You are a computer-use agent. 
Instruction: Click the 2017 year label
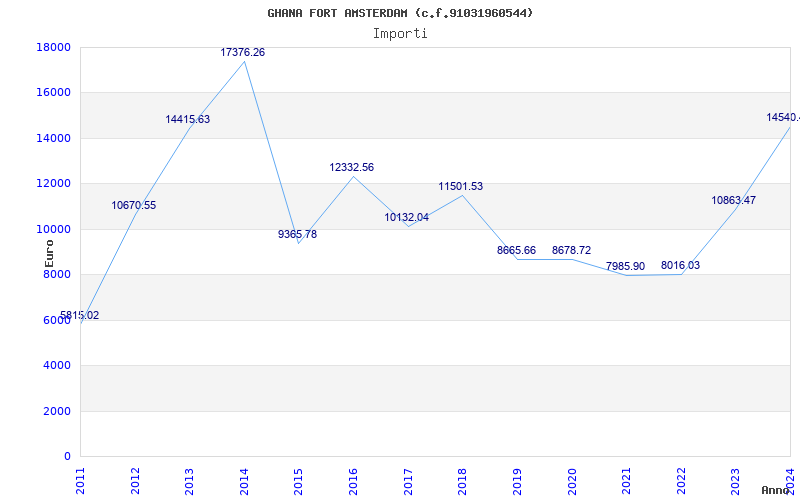point(408,481)
